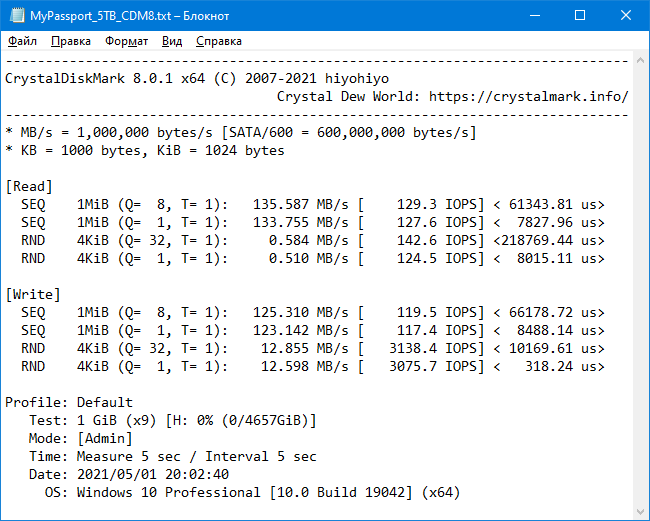Click the 0.584 MB/s value

pyautogui.click(x=308, y=240)
